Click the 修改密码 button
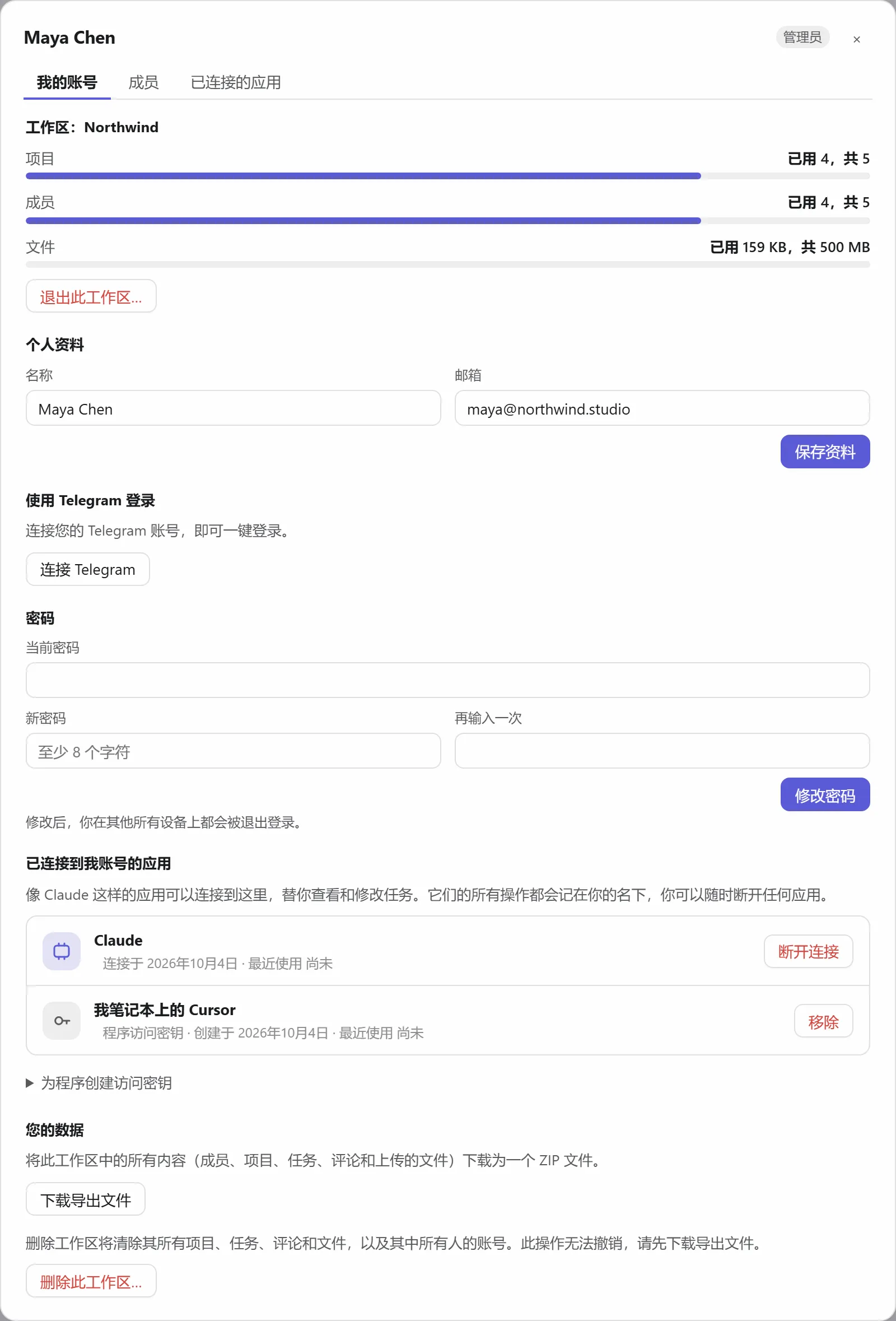This screenshot has height=1321, width=896. (x=825, y=794)
